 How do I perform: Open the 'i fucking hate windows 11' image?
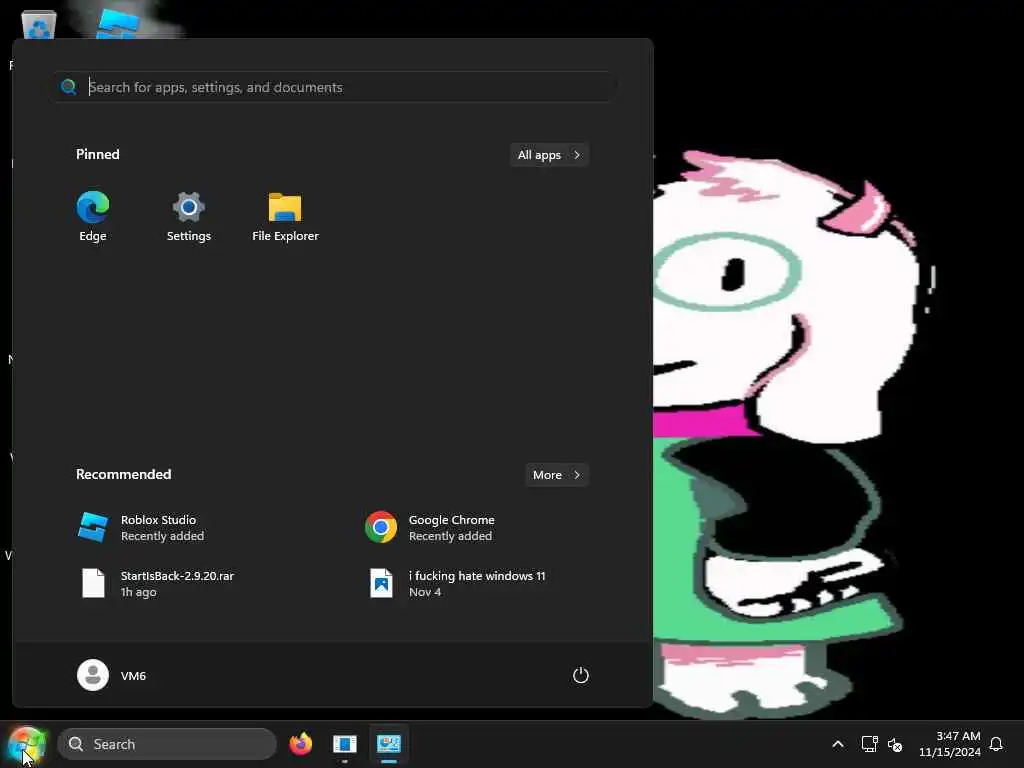click(x=455, y=583)
